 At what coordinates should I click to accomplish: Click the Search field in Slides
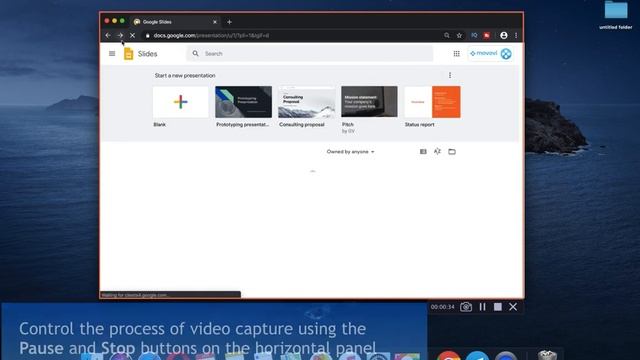point(310,53)
